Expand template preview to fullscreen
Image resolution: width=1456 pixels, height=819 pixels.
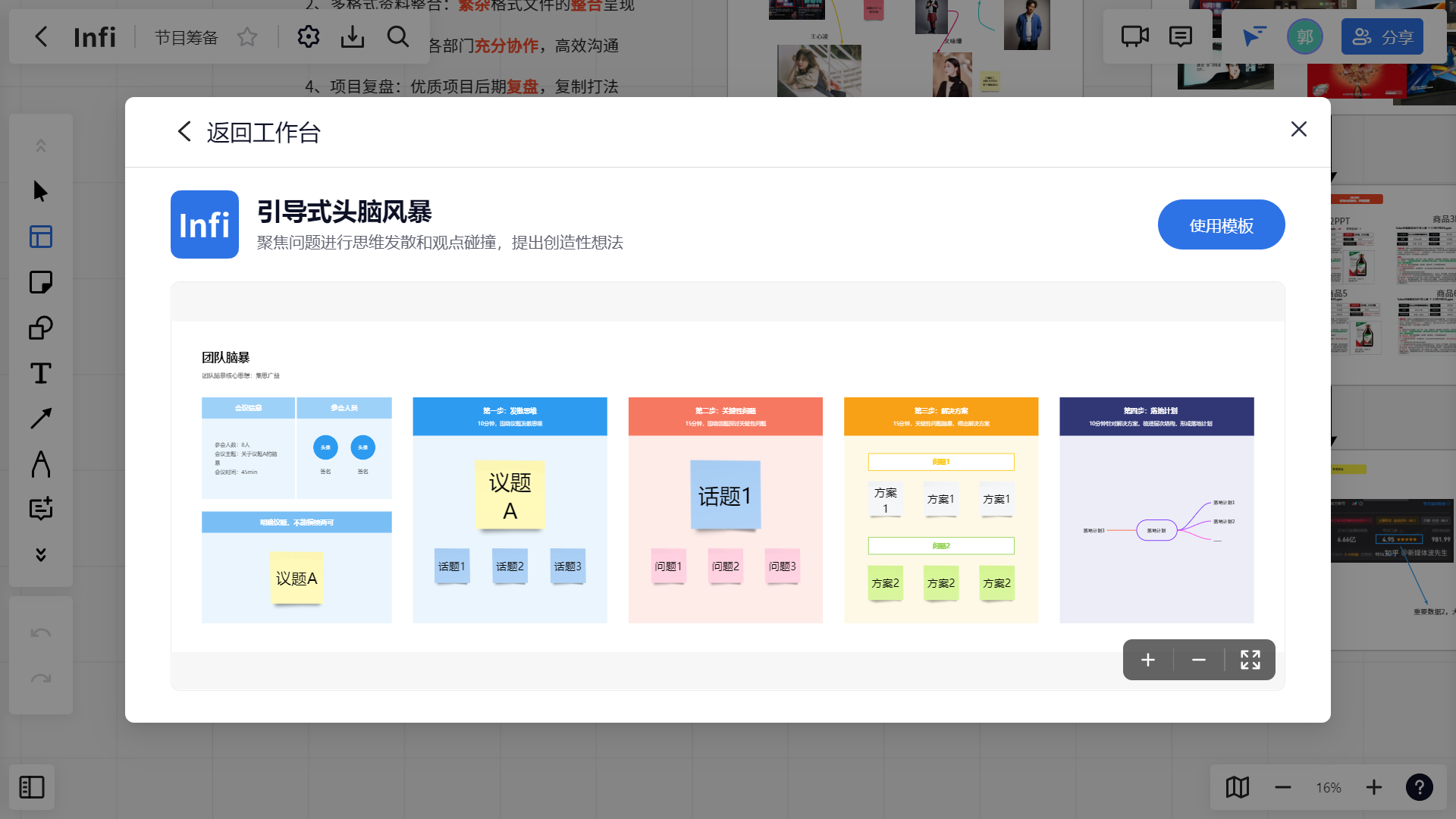tap(1250, 660)
